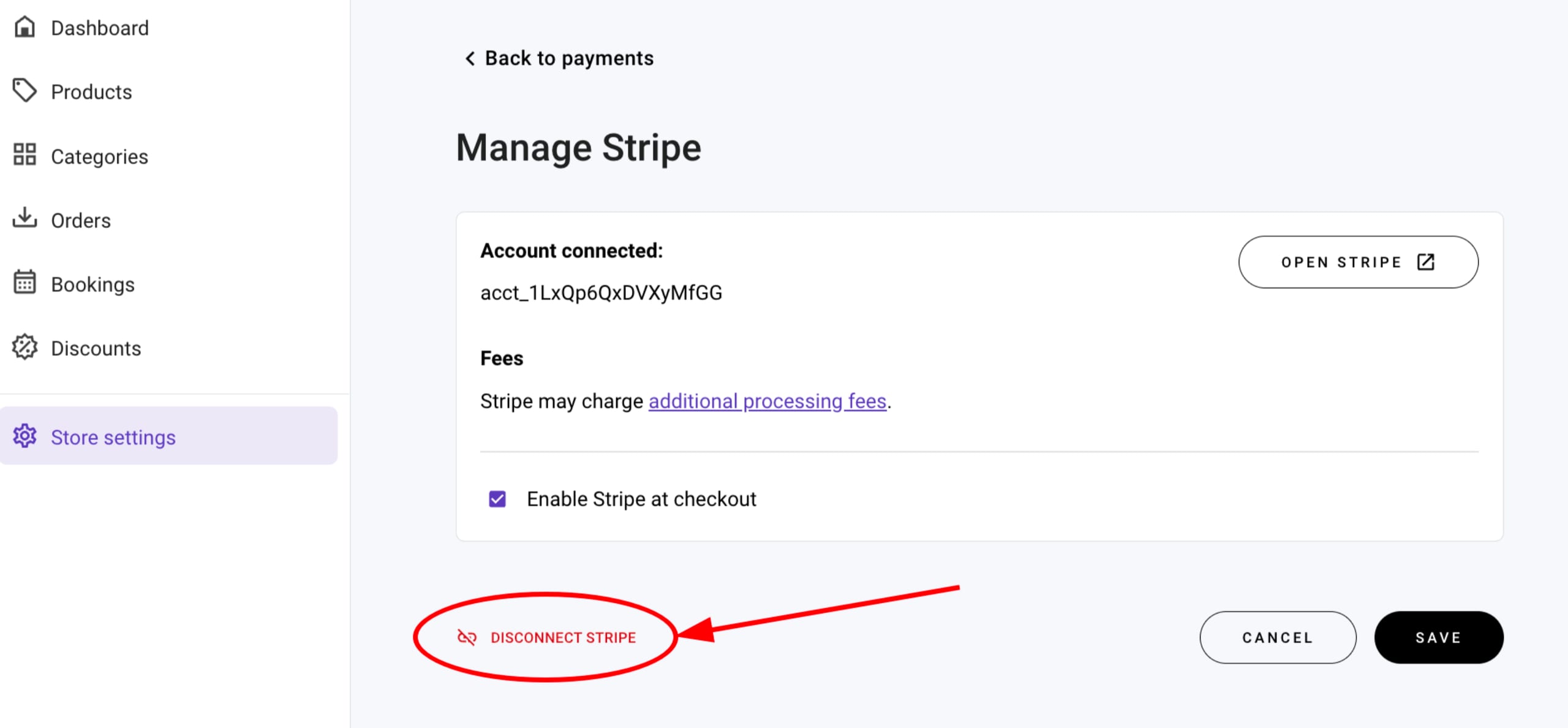Click the Open Stripe button
The image size is (1568, 728).
click(x=1357, y=262)
